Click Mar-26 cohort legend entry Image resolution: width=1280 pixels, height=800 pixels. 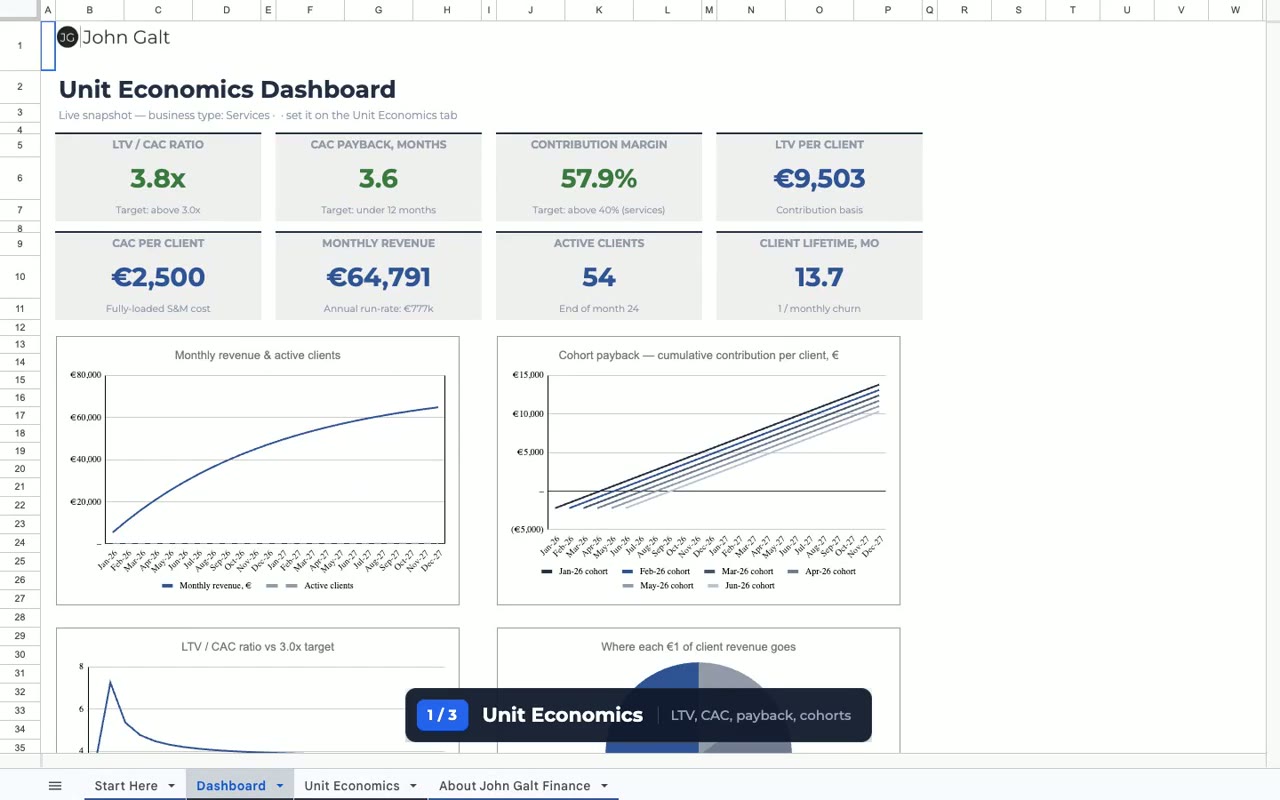click(x=739, y=572)
